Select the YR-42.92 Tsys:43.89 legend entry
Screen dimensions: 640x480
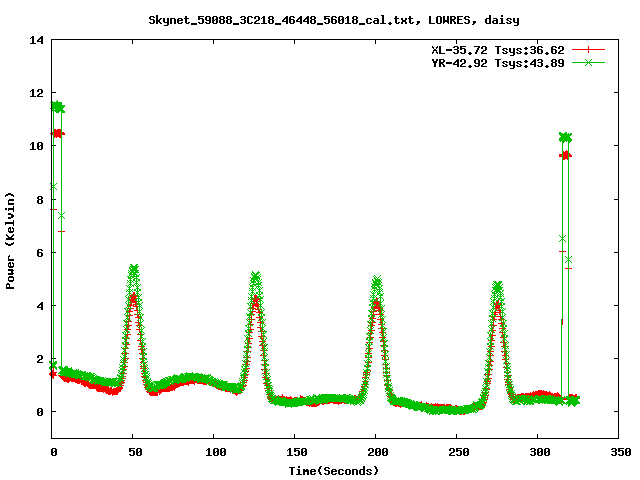click(498, 63)
